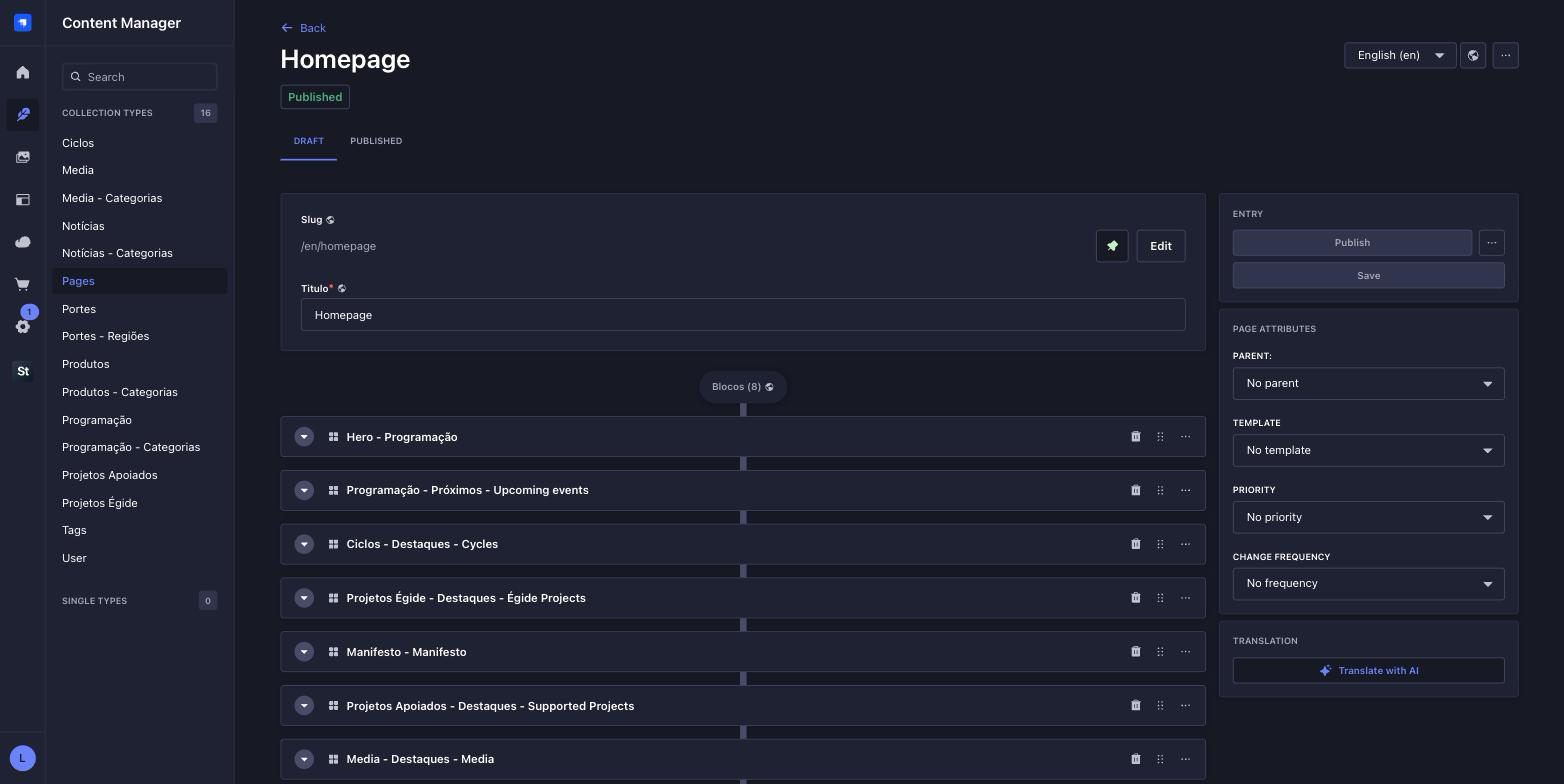The width and height of the screenshot is (1564, 784).
Task: Click the Translate with AI button
Action: (1368, 671)
